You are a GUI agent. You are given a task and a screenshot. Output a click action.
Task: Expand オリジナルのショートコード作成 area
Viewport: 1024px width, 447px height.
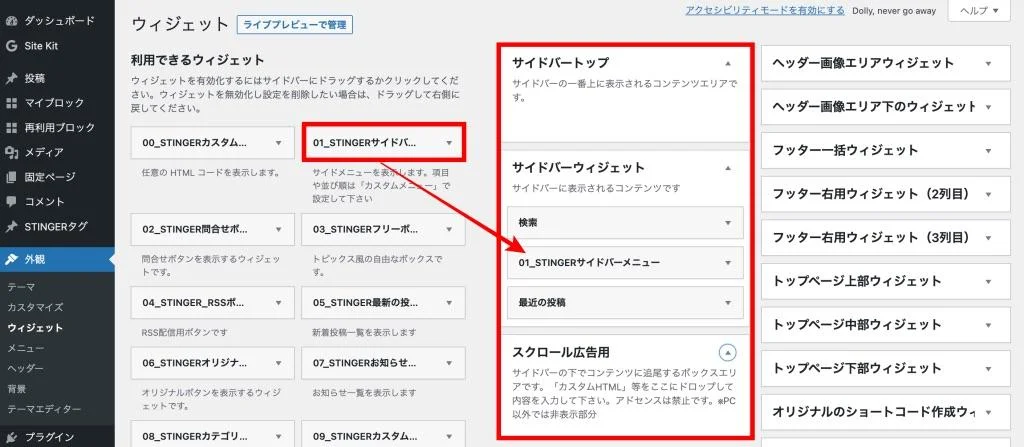(x=988, y=412)
